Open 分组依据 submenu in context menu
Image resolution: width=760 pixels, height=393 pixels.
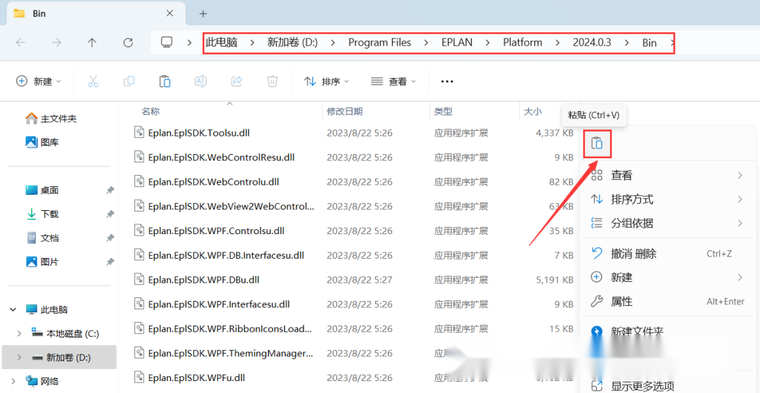point(667,223)
